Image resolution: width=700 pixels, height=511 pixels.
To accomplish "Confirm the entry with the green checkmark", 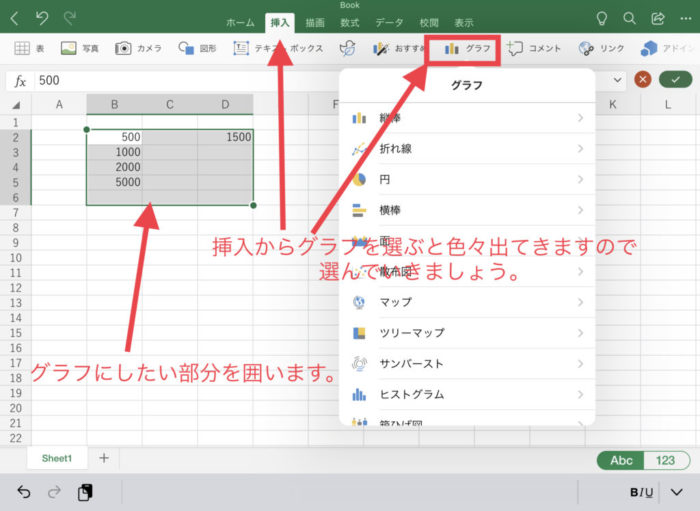I will (x=675, y=80).
